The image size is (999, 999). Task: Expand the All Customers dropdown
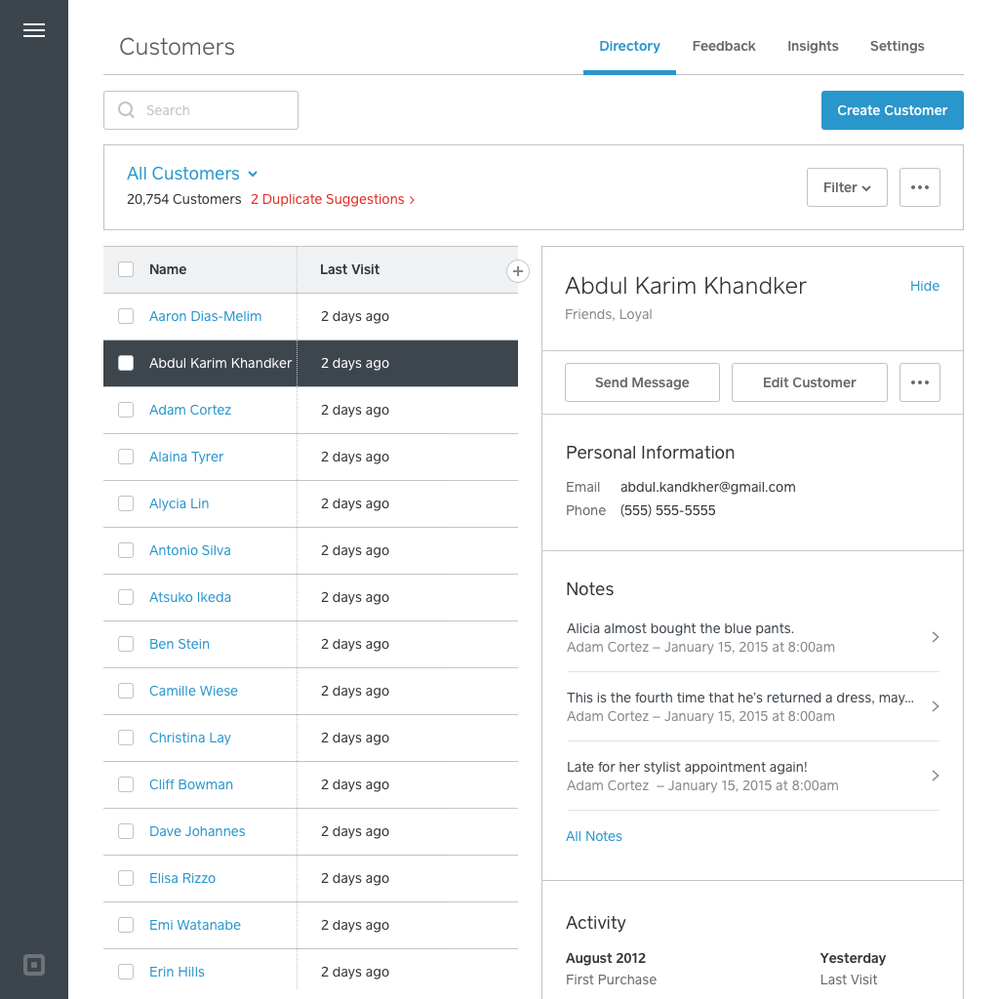point(192,174)
